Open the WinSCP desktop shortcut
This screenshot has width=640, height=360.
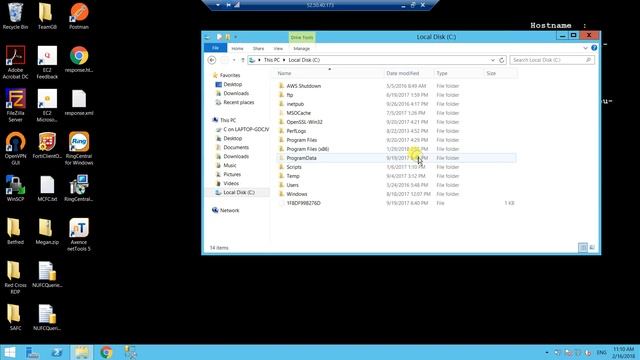16,188
